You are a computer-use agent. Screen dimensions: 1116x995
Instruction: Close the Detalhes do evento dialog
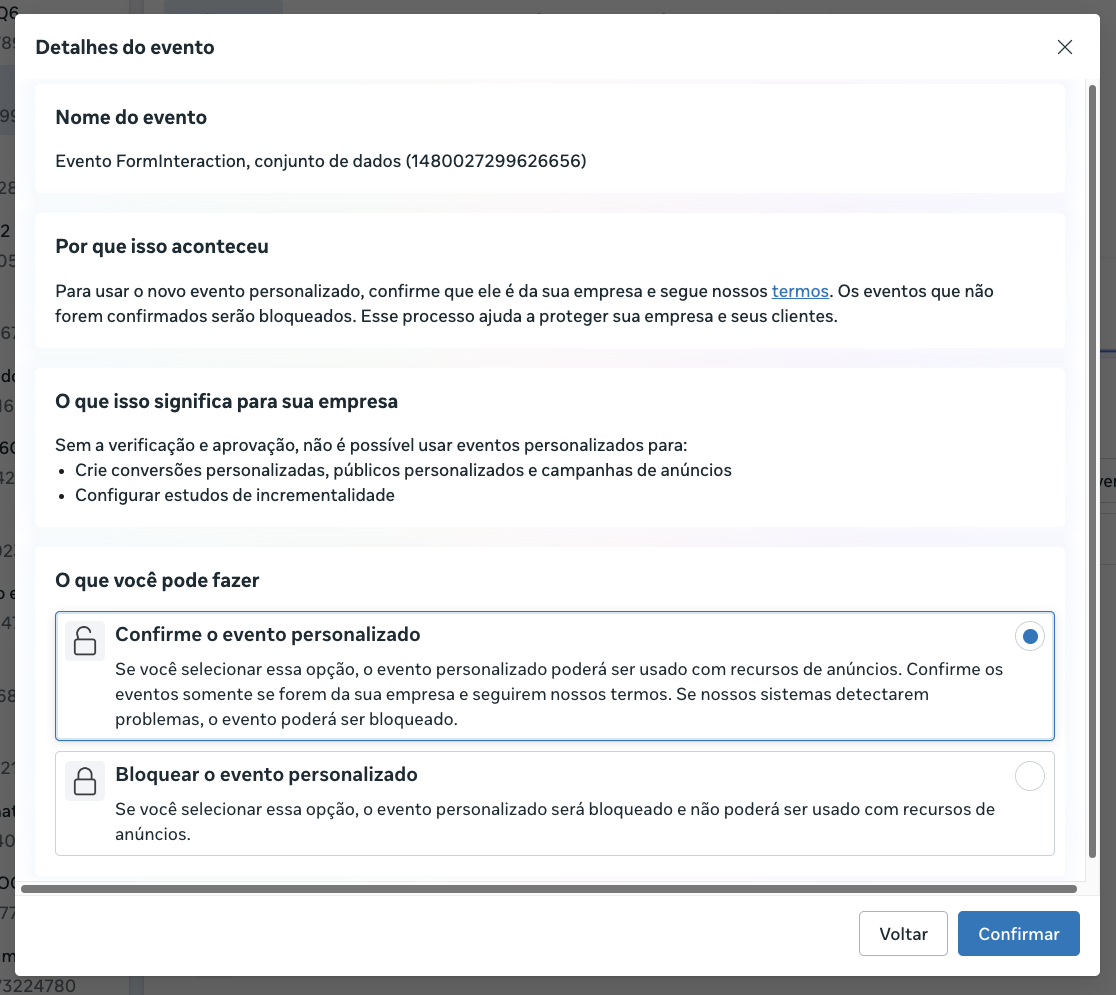coord(1065,47)
